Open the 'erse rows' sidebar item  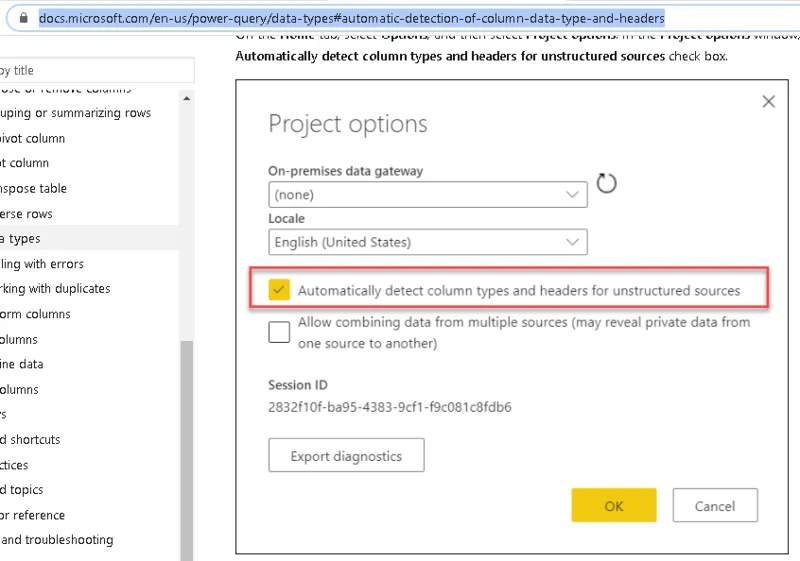point(26,214)
